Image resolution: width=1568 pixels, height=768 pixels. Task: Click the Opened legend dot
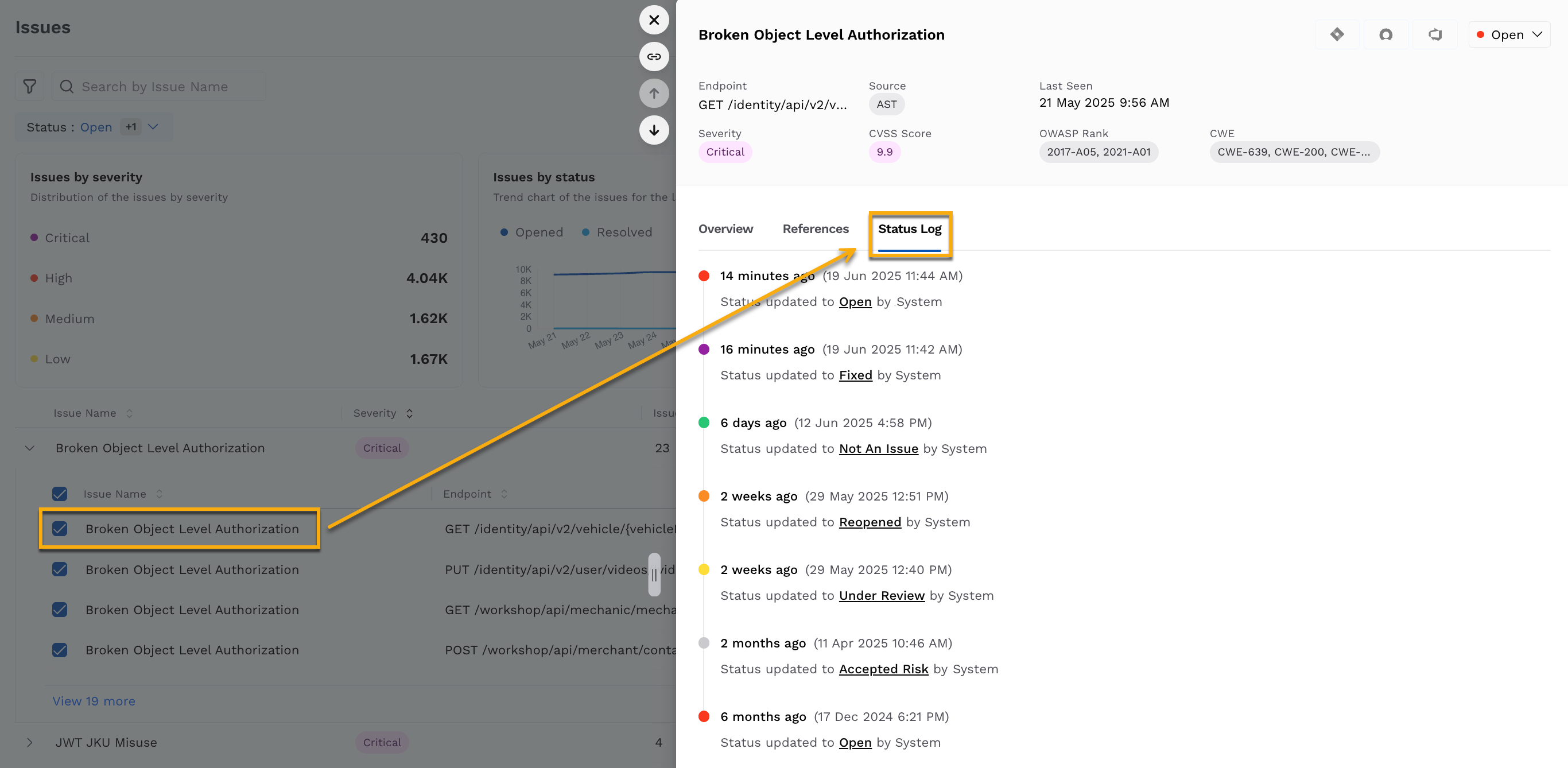(504, 232)
